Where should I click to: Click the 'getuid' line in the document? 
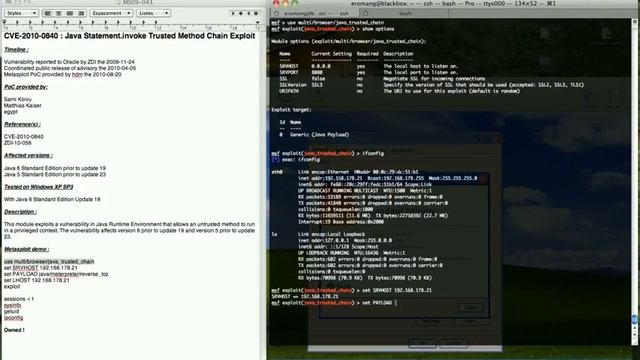pos(11,311)
